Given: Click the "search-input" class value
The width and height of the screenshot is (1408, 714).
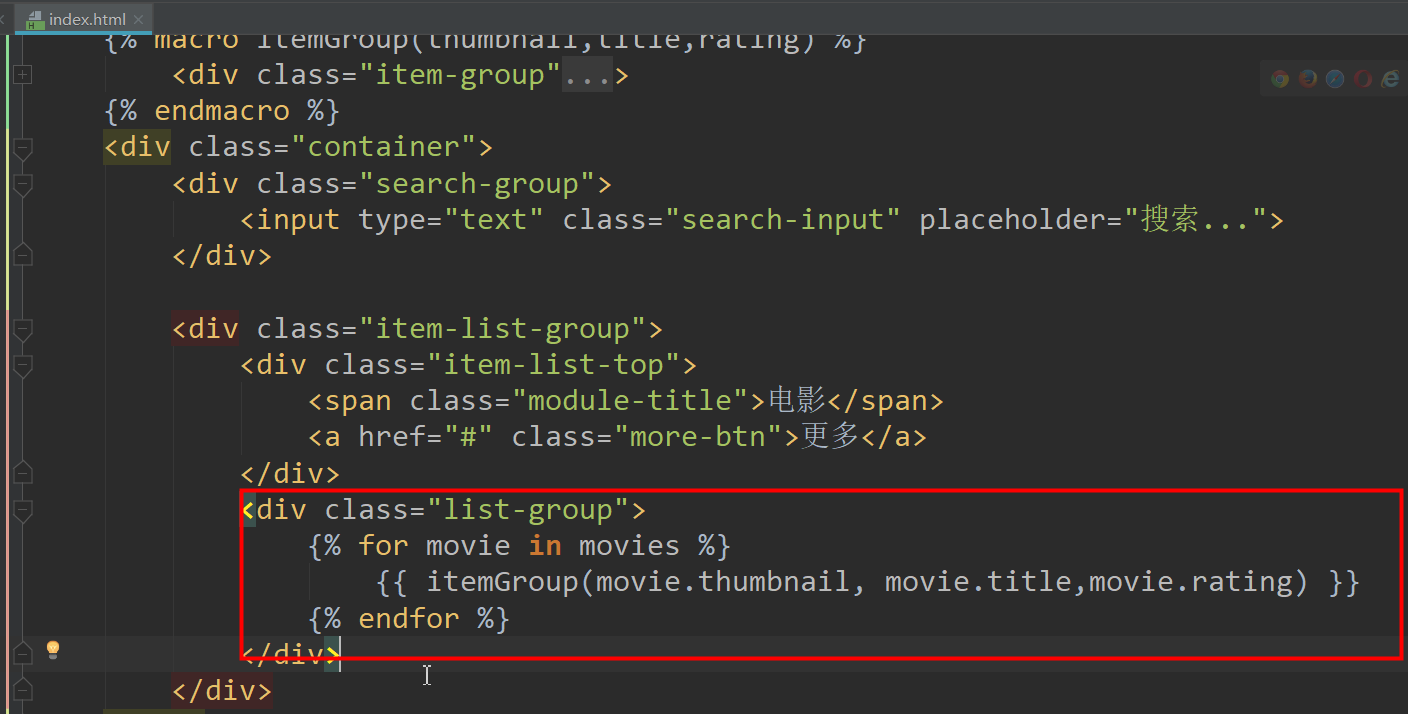Looking at the screenshot, I should point(783,219).
